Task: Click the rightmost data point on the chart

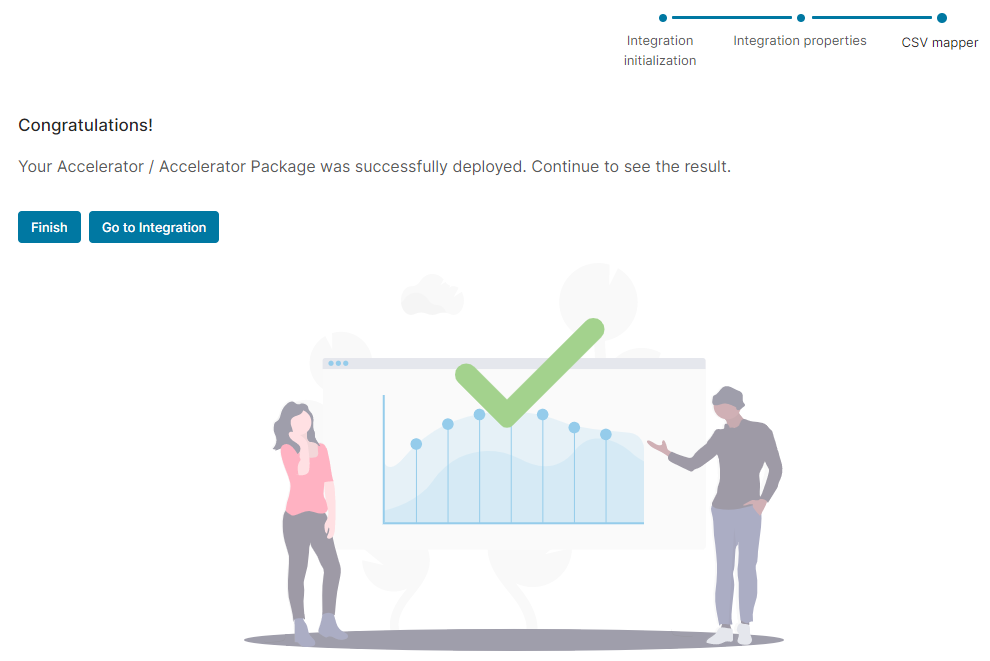Action: pos(606,434)
